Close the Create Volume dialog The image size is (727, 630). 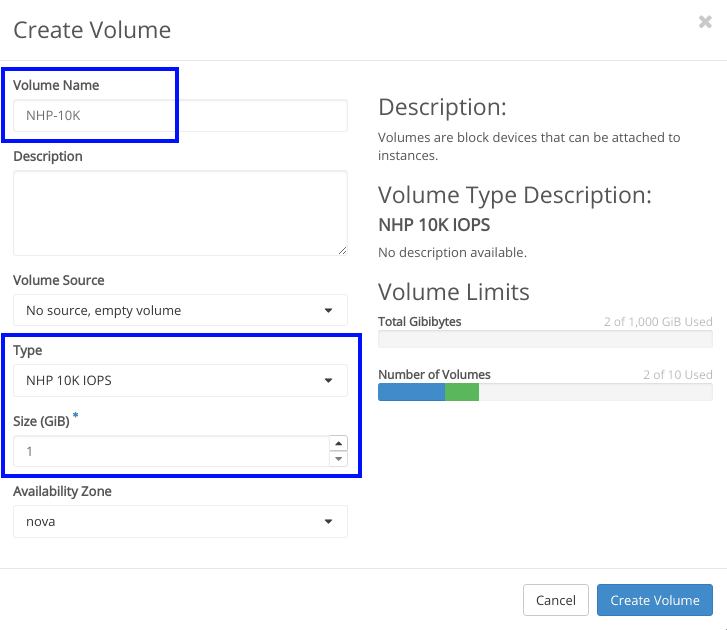(705, 22)
